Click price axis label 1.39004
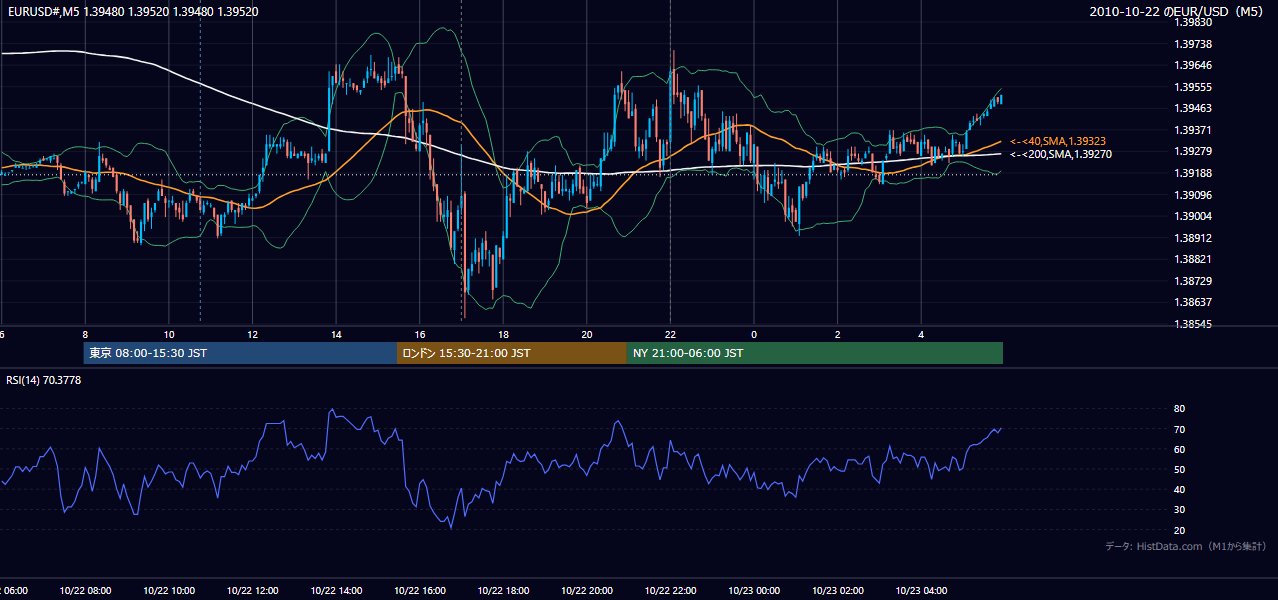This screenshot has width=1278, height=600. coord(1192,216)
